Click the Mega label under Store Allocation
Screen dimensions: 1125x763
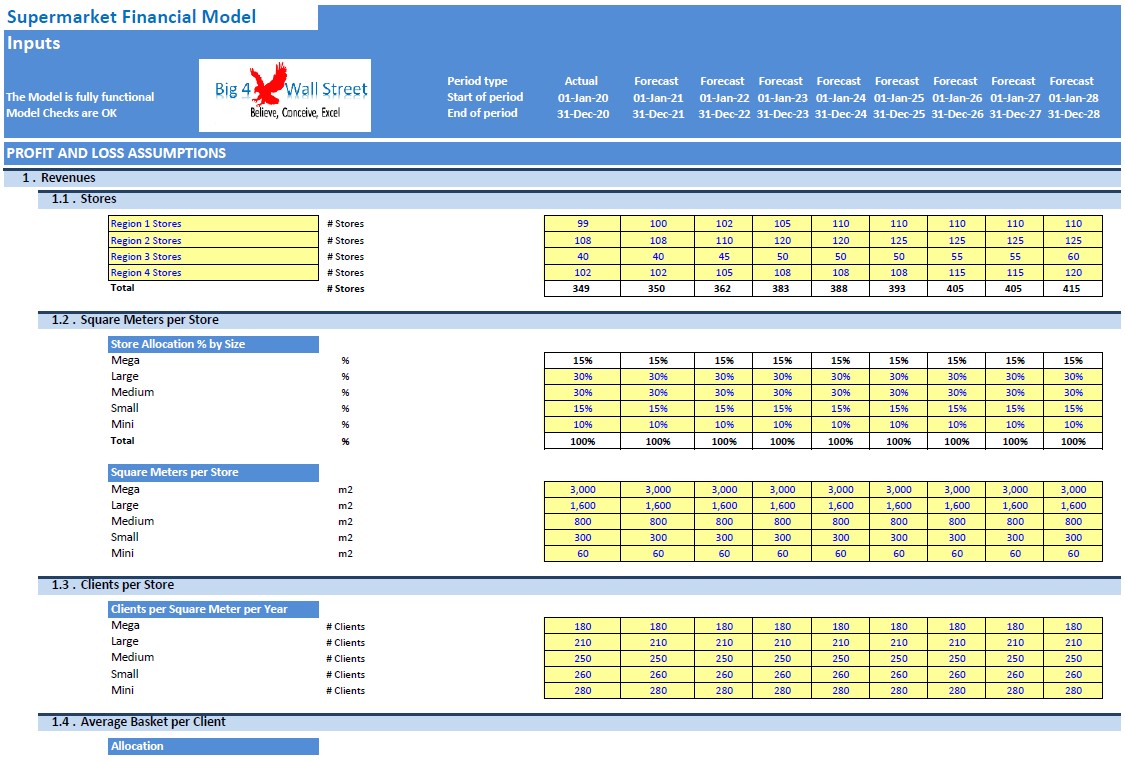125,360
